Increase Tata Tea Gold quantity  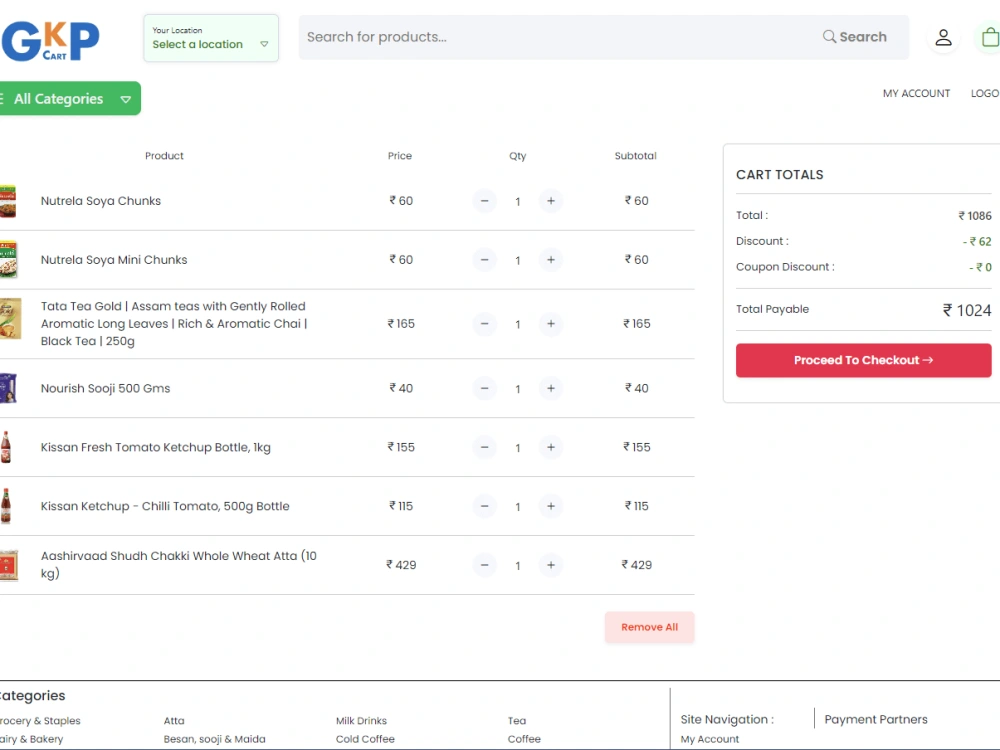point(551,324)
